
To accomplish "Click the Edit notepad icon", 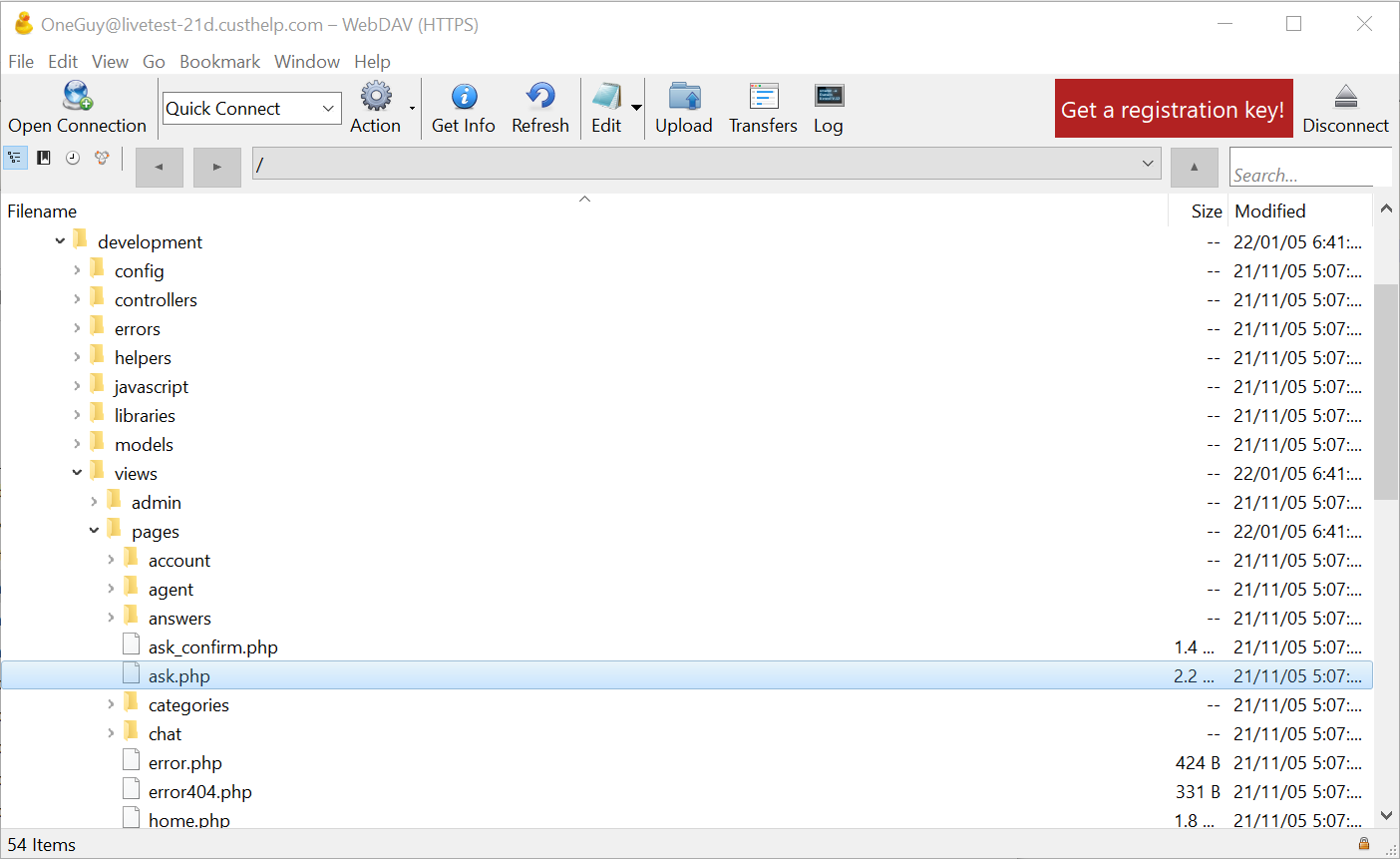I will 606,96.
